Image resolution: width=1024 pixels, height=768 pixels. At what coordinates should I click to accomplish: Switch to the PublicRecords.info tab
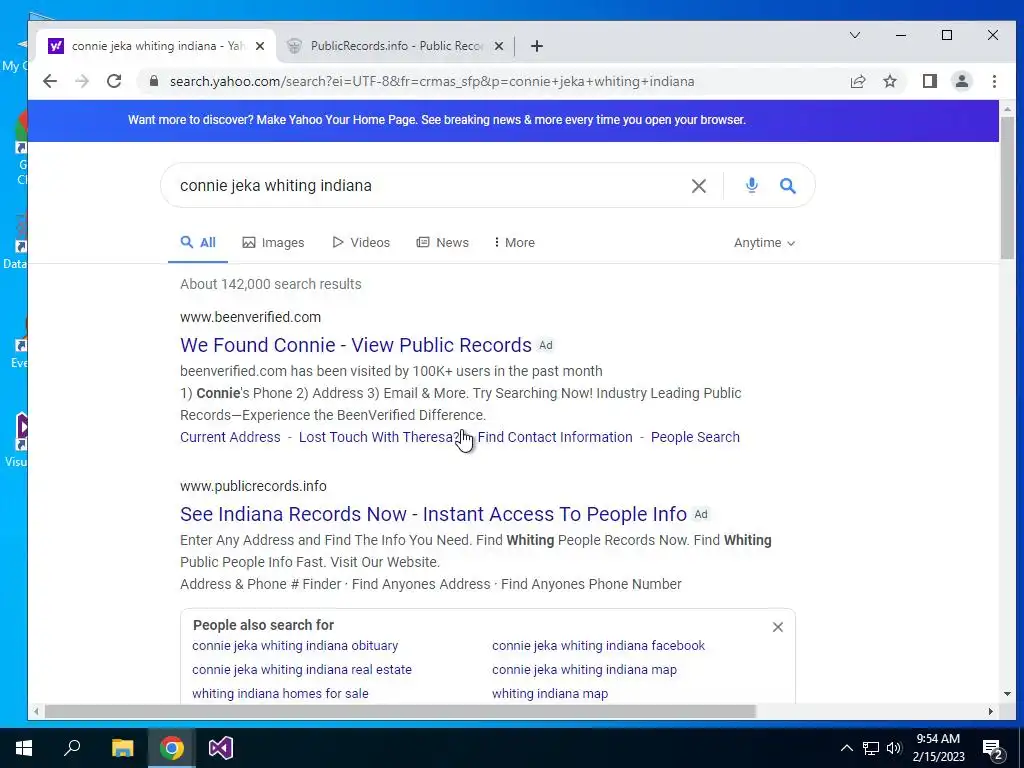(x=396, y=46)
